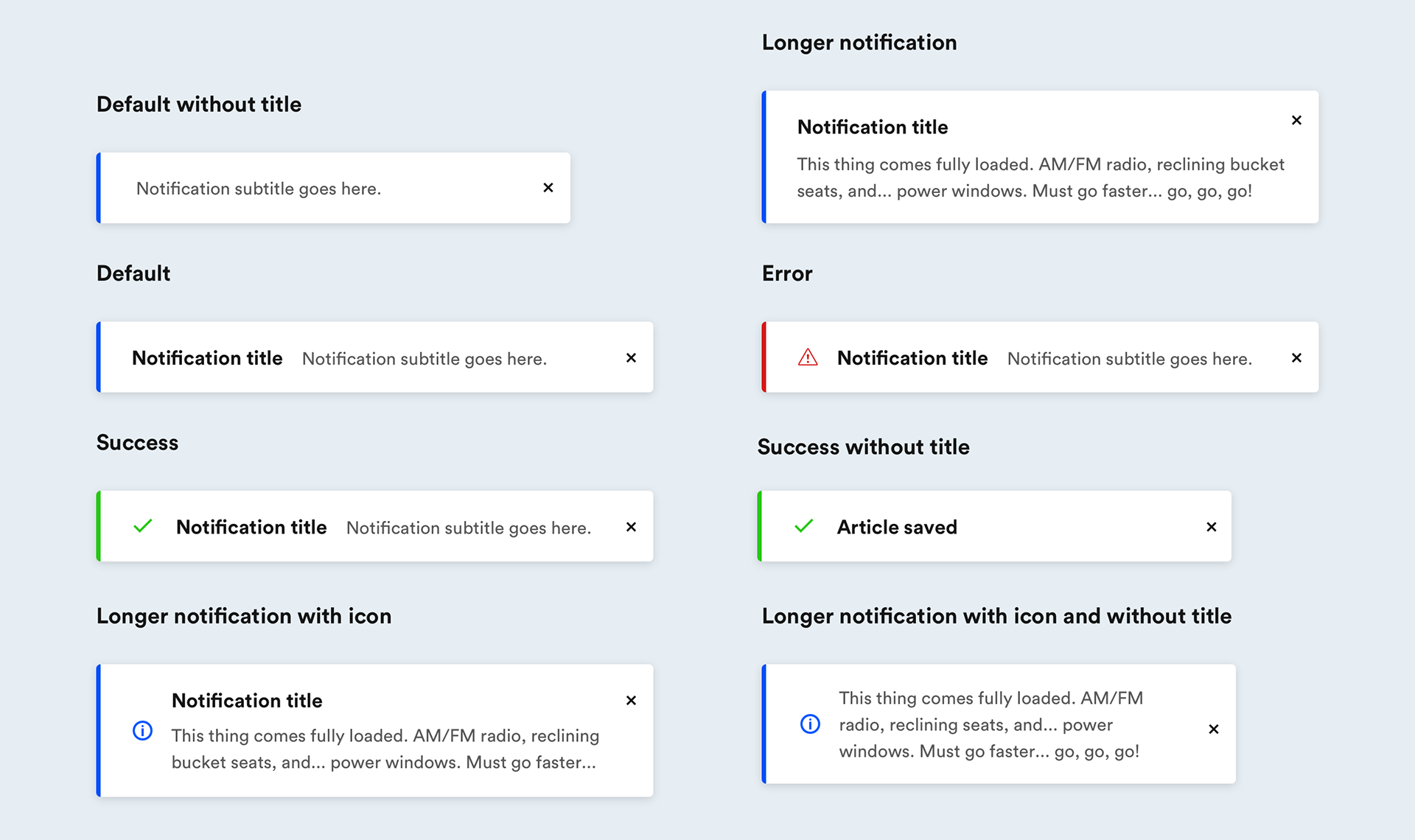
Task: Select the 'Longer notification' heading
Action: pos(859,43)
